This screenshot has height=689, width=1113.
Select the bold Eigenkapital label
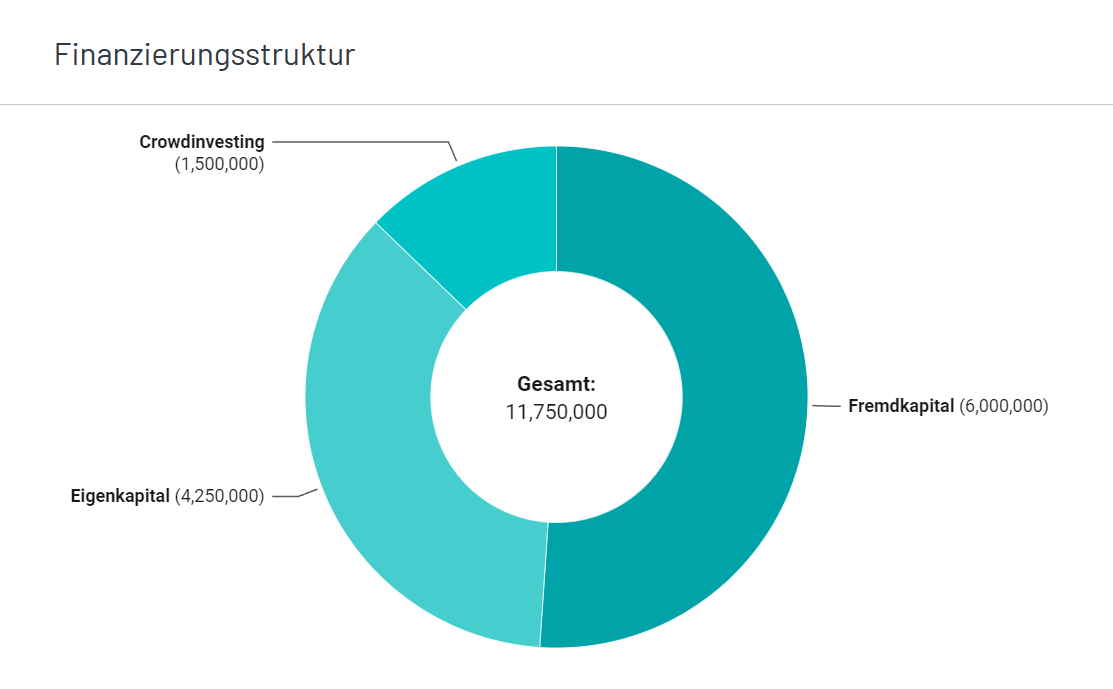pos(120,495)
